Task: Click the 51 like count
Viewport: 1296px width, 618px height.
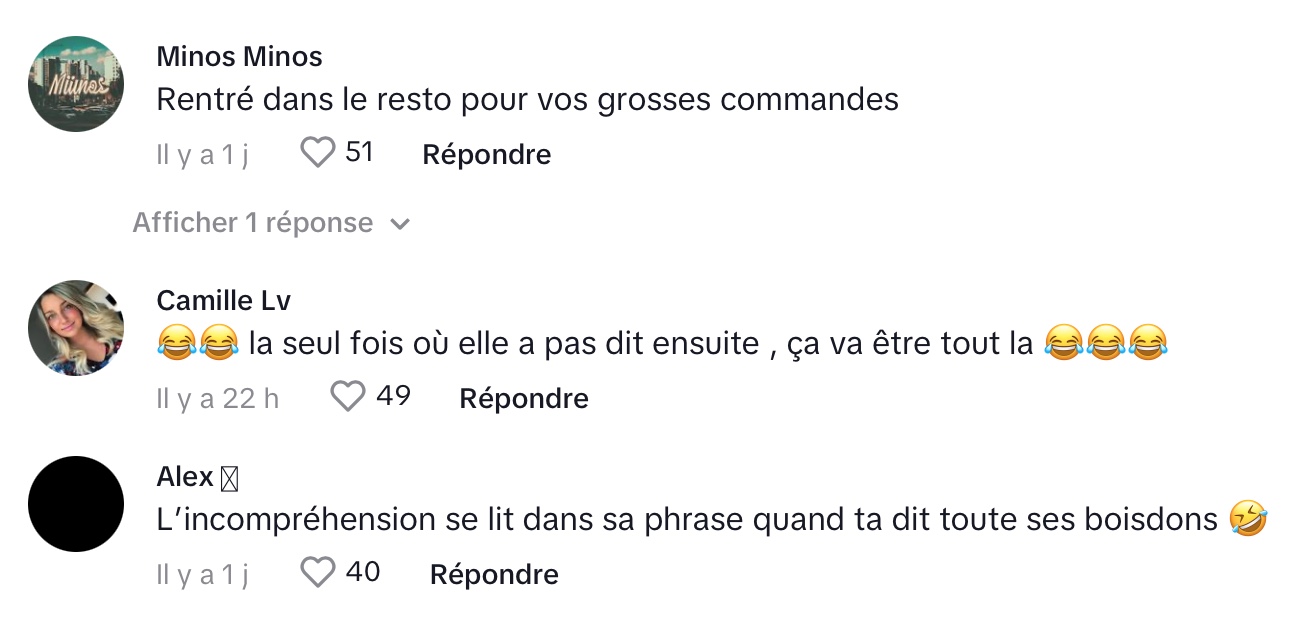Action: coord(359,152)
